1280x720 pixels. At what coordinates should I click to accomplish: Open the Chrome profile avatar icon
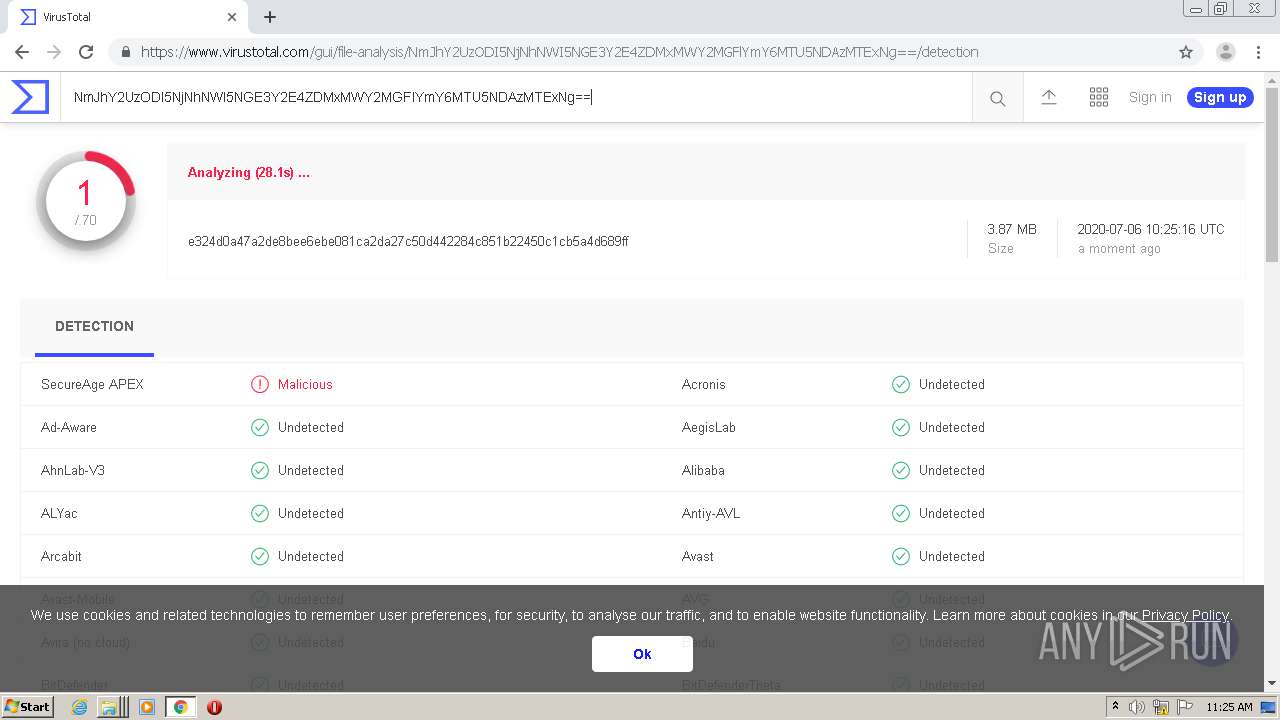[x=1226, y=52]
